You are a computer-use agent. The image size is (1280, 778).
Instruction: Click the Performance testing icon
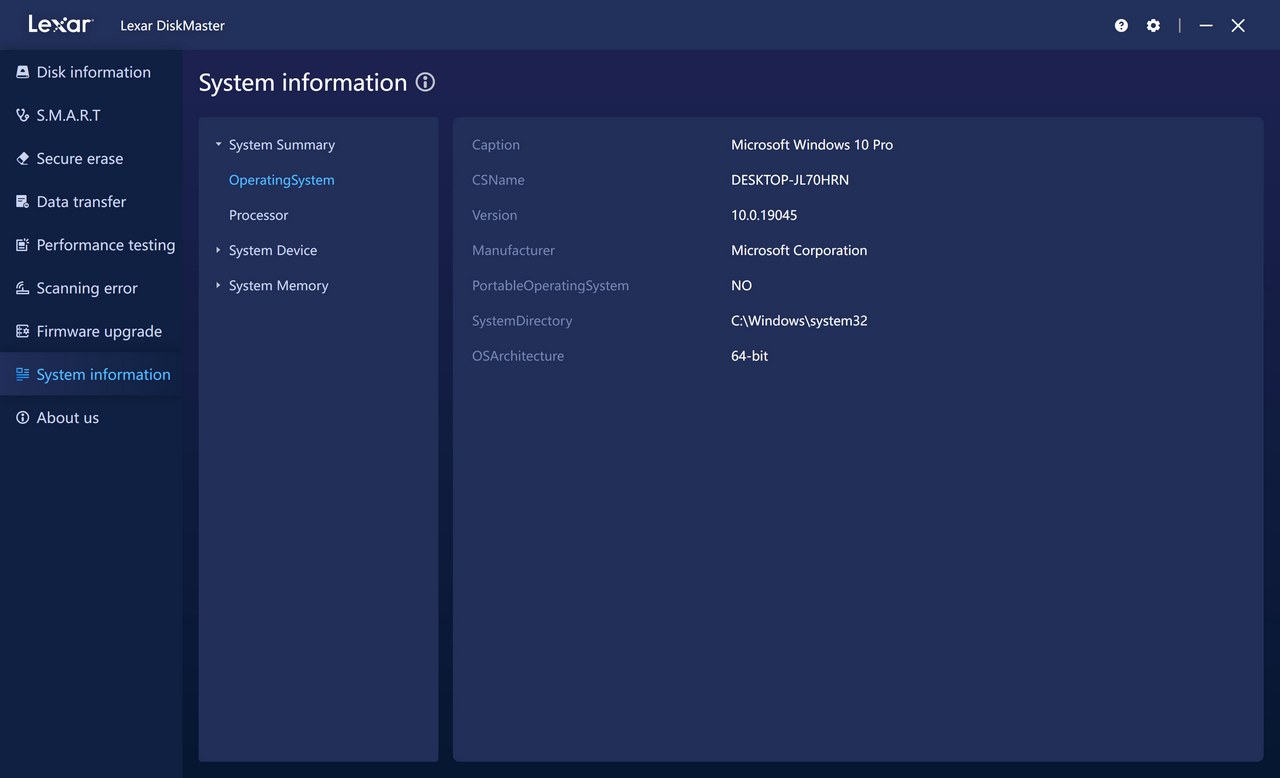click(22, 245)
